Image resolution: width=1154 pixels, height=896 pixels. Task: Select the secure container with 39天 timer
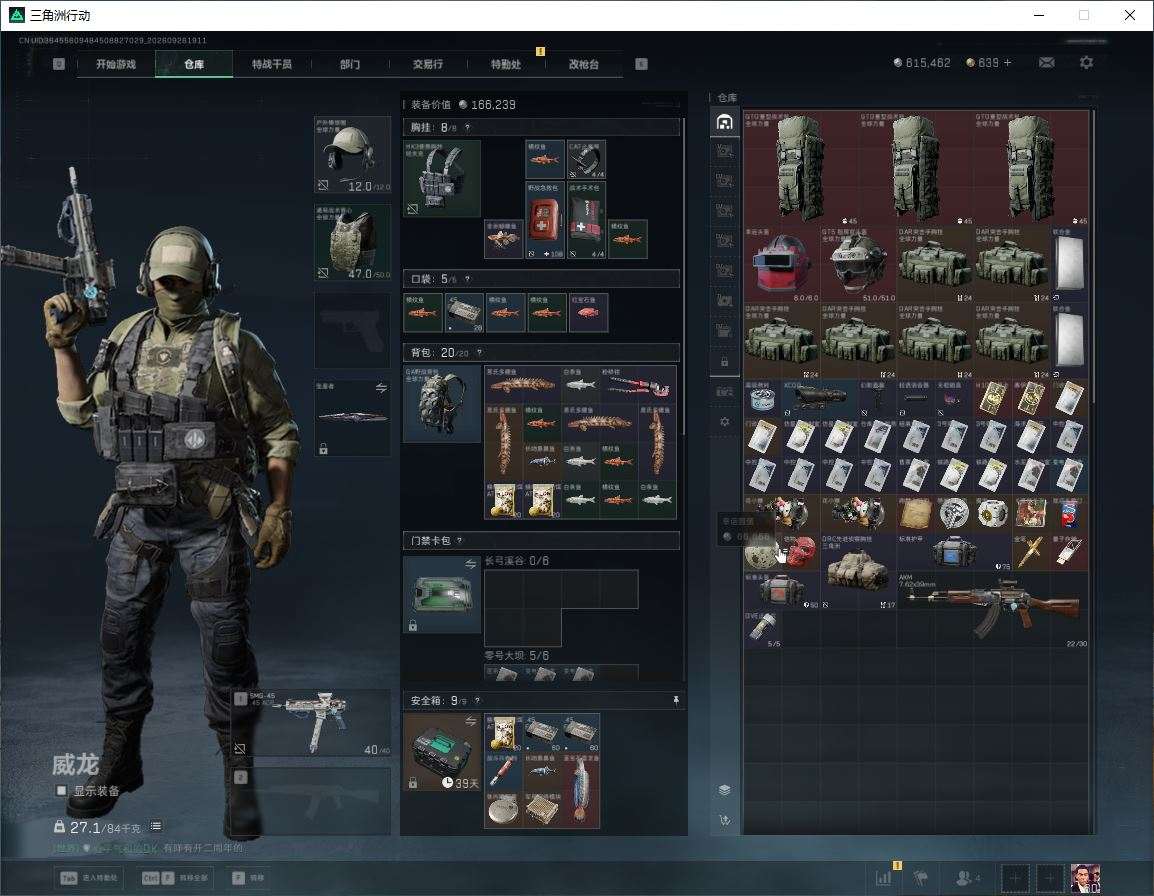tap(442, 752)
